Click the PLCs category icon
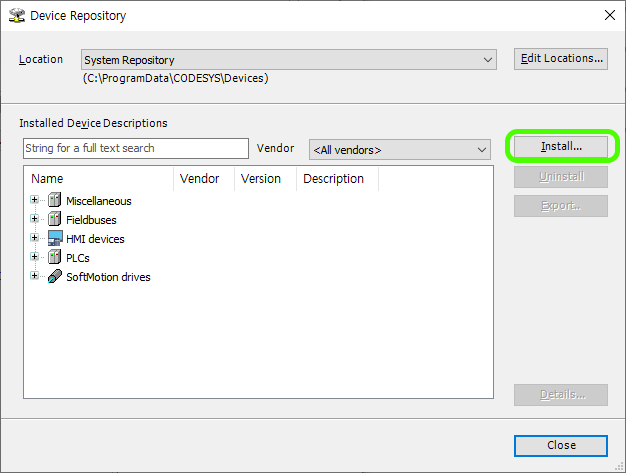The height and width of the screenshot is (473, 626). coord(54,258)
